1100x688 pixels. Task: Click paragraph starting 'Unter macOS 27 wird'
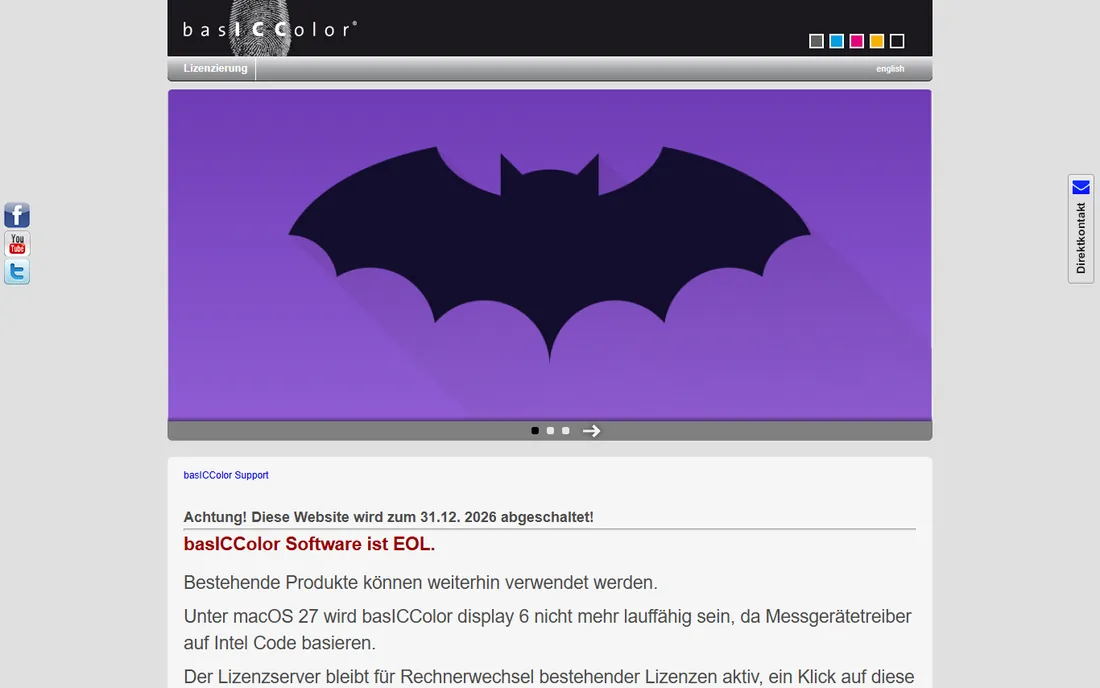[x=548, y=629]
